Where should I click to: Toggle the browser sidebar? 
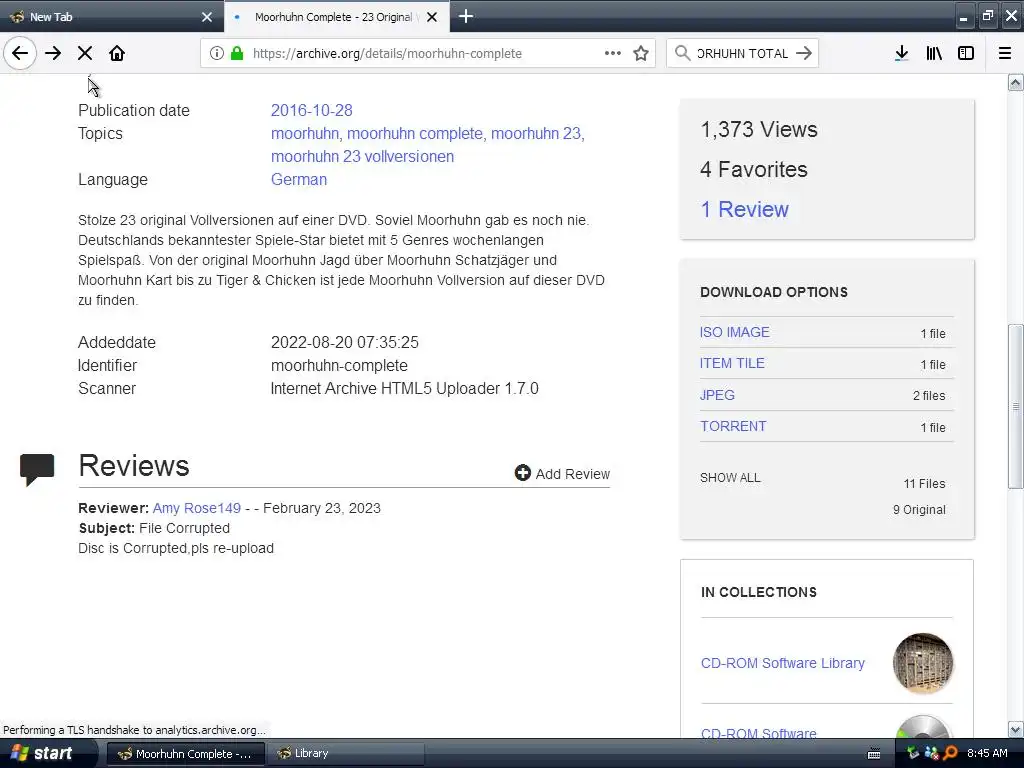point(966,53)
